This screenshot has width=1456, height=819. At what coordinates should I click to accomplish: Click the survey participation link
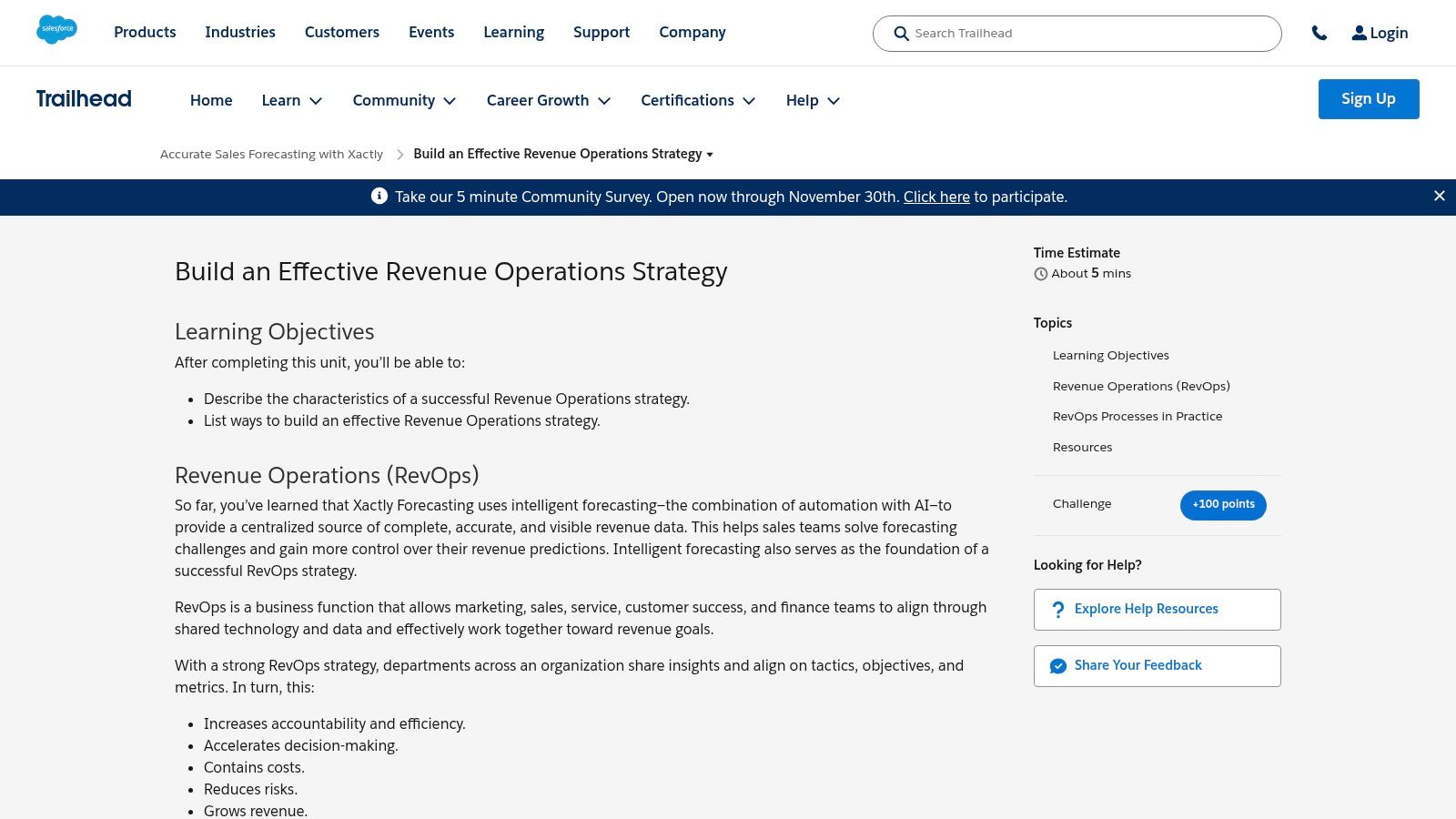936,197
